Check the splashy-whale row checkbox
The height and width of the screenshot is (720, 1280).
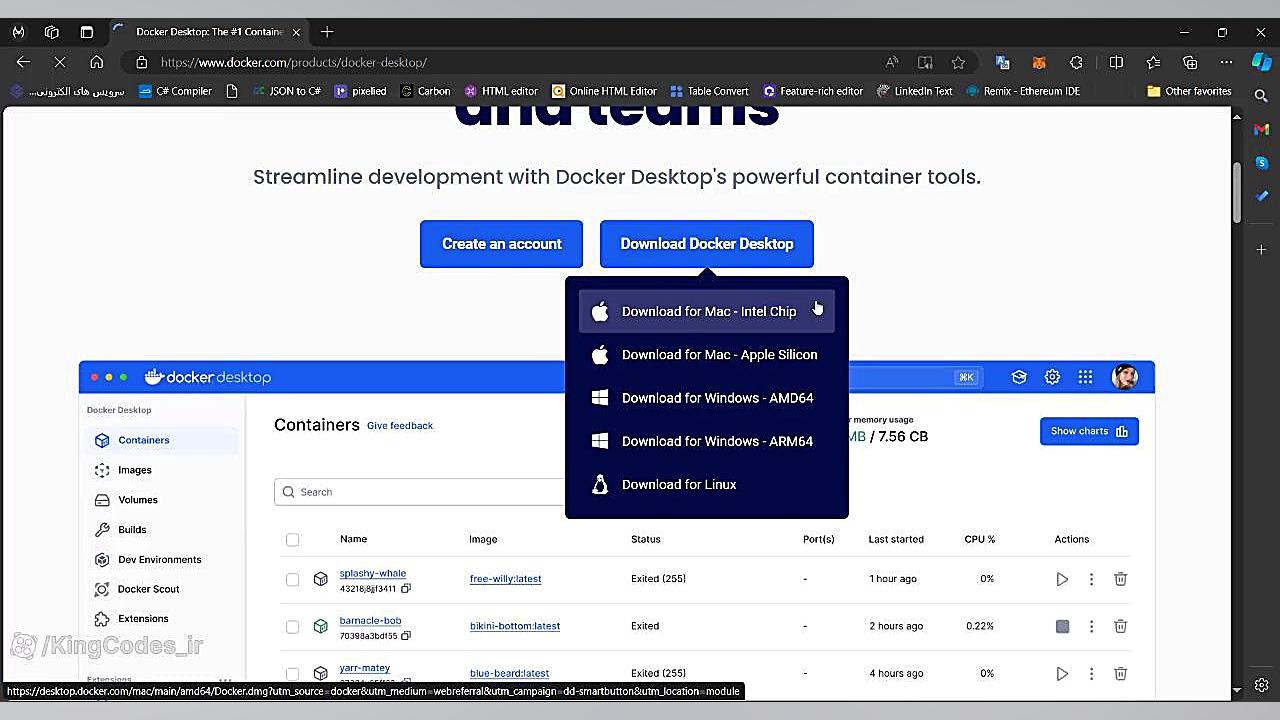[292, 579]
